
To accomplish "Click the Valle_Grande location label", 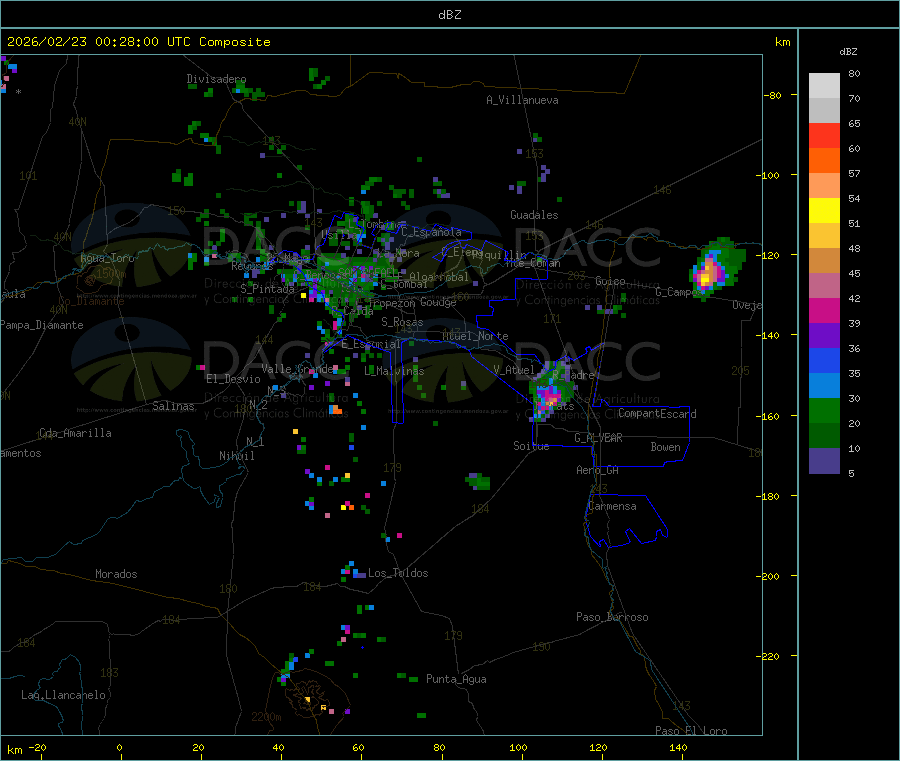I will click(297, 369).
